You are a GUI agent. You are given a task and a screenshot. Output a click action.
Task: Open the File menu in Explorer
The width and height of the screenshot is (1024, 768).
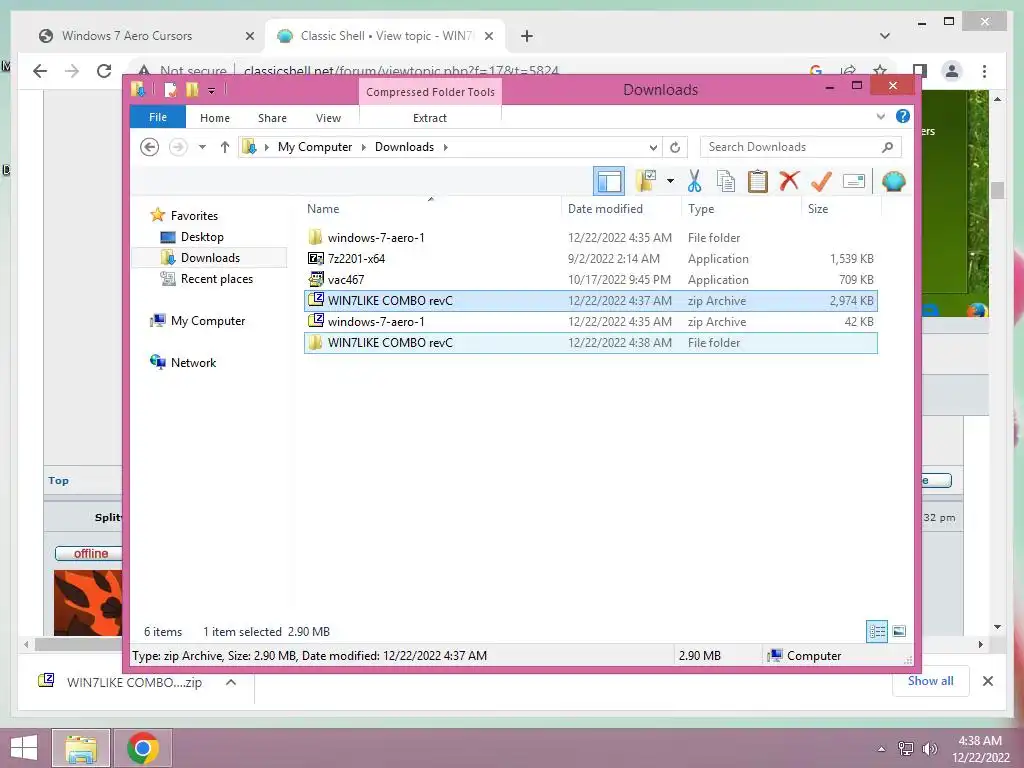click(x=157, y=117)
